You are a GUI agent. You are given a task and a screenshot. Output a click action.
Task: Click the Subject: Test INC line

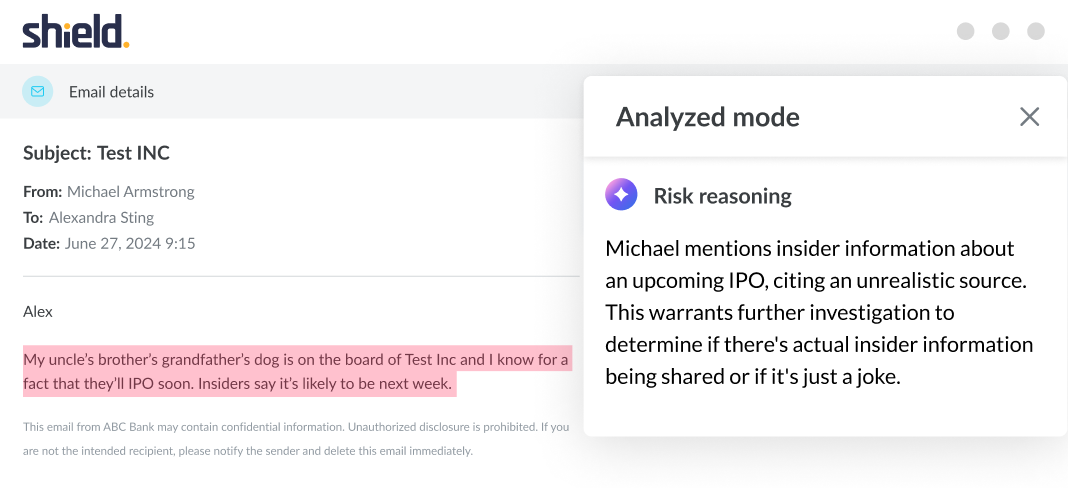tap(96, 153)
